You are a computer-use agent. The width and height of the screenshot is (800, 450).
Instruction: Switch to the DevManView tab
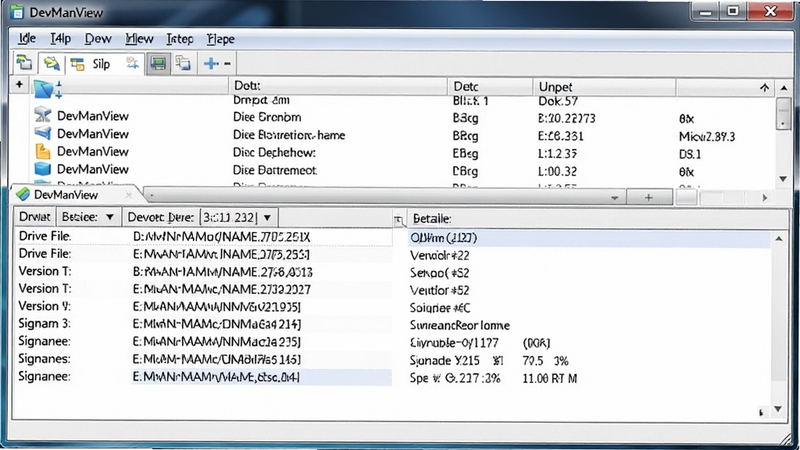pyautogui.click(x=66, y=194)
